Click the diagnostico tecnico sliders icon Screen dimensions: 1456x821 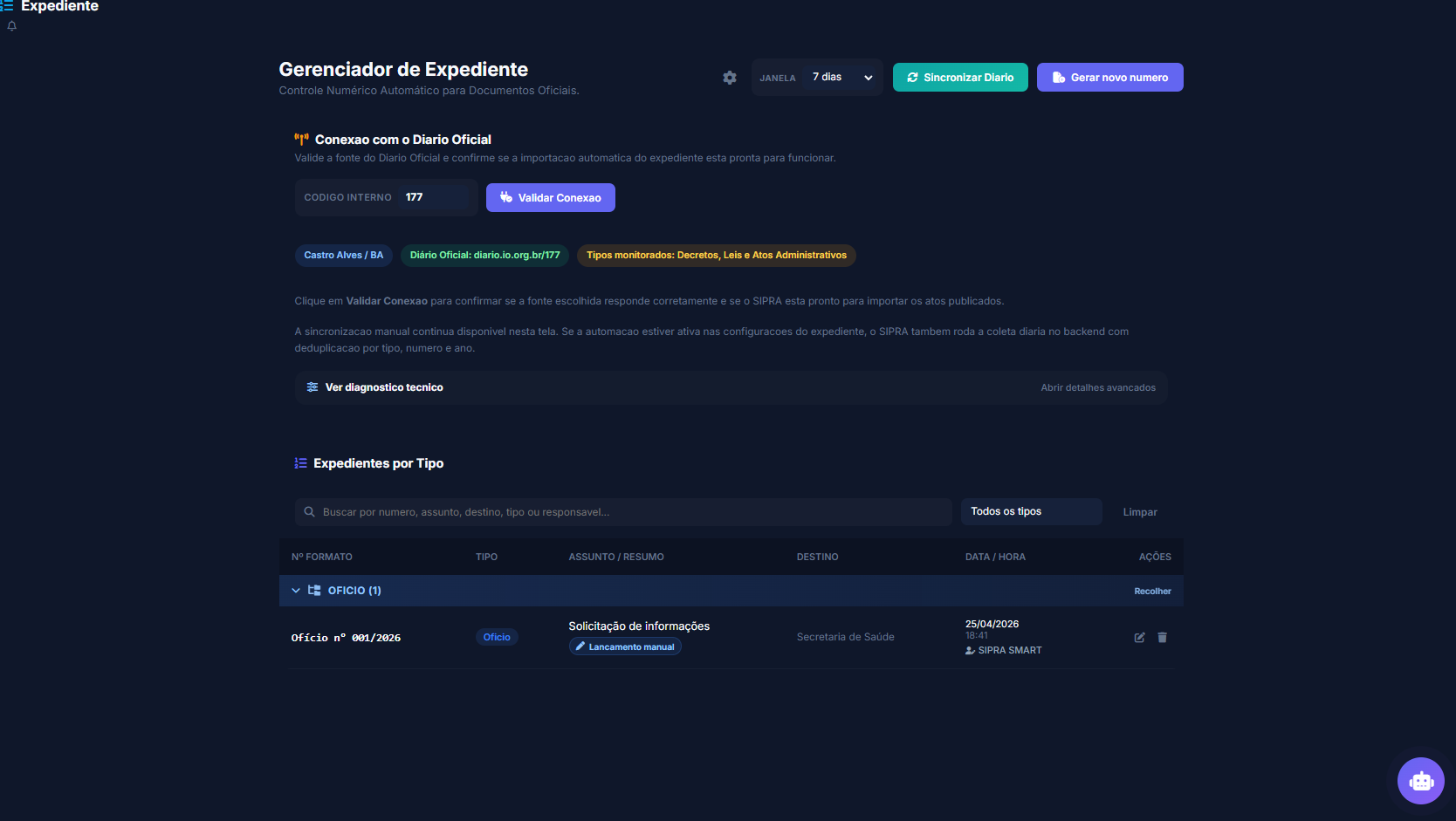tap(312, 387)
